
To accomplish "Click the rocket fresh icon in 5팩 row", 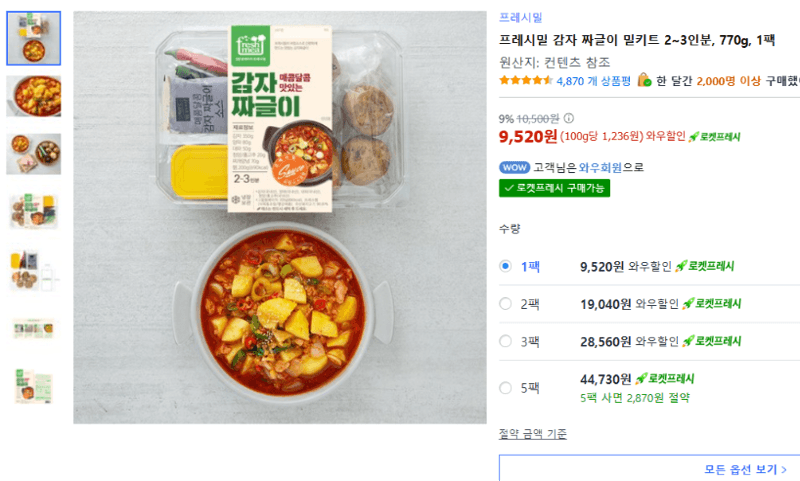I will coord(665,378).
